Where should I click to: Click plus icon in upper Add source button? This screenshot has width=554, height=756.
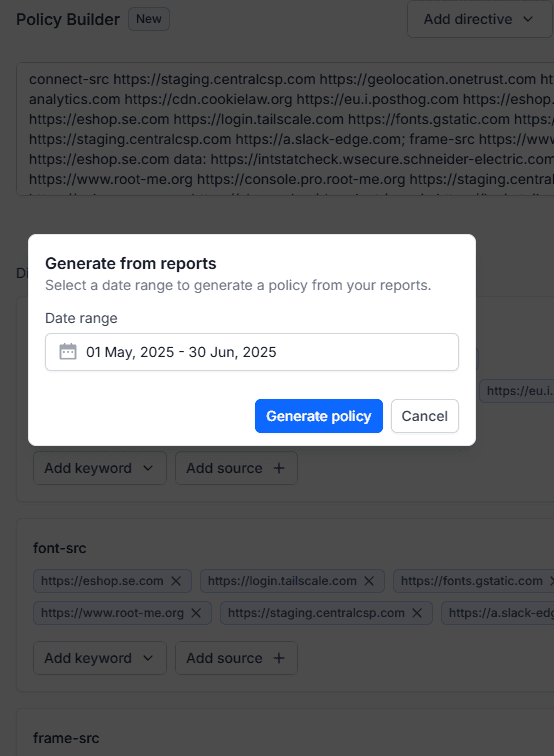click(279, 468)
